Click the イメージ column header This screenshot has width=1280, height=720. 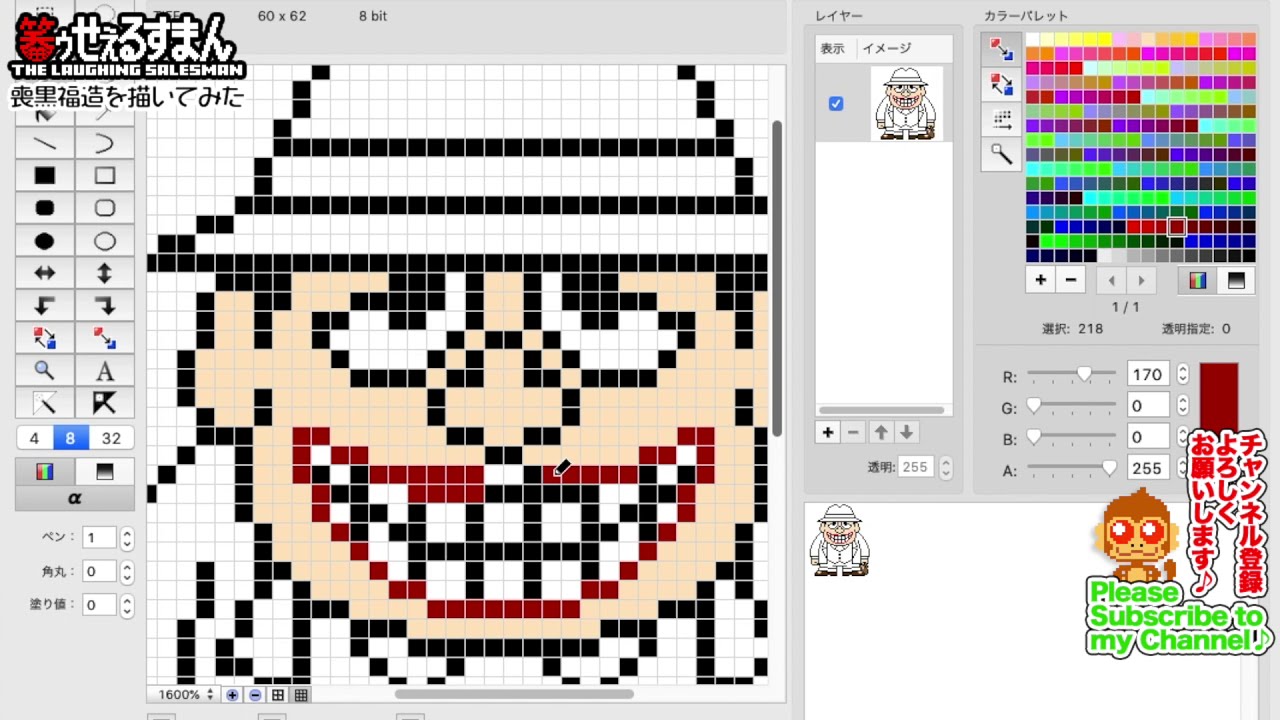point(887,48)
